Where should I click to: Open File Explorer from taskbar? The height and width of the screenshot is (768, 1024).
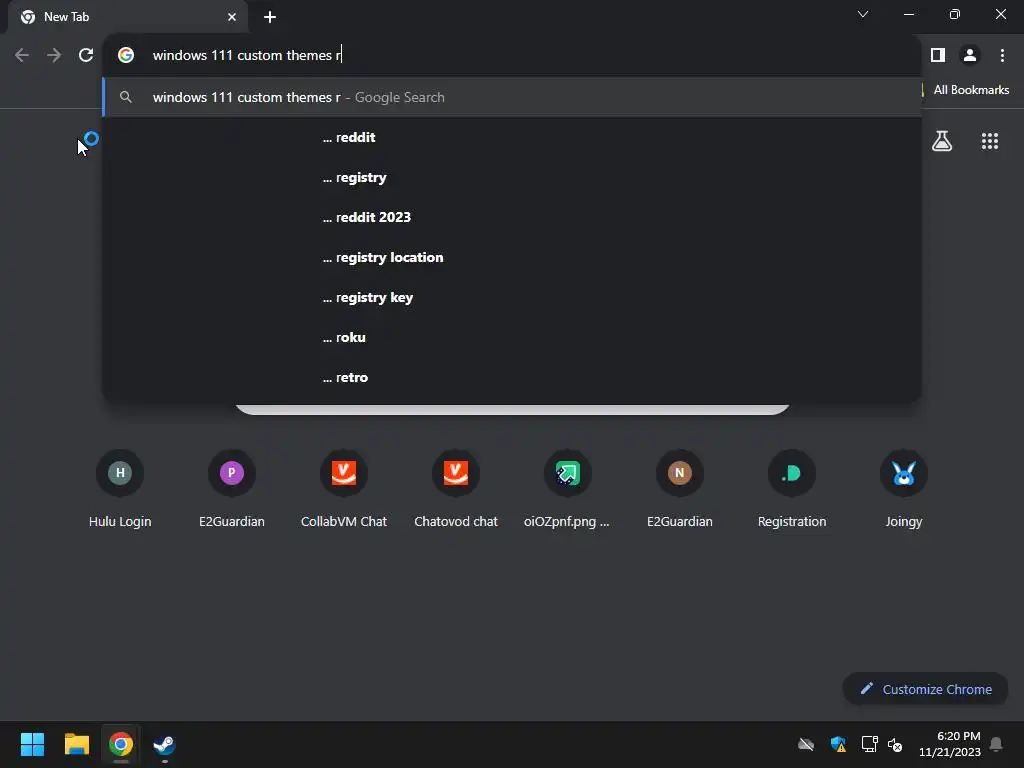coord(76,744)
